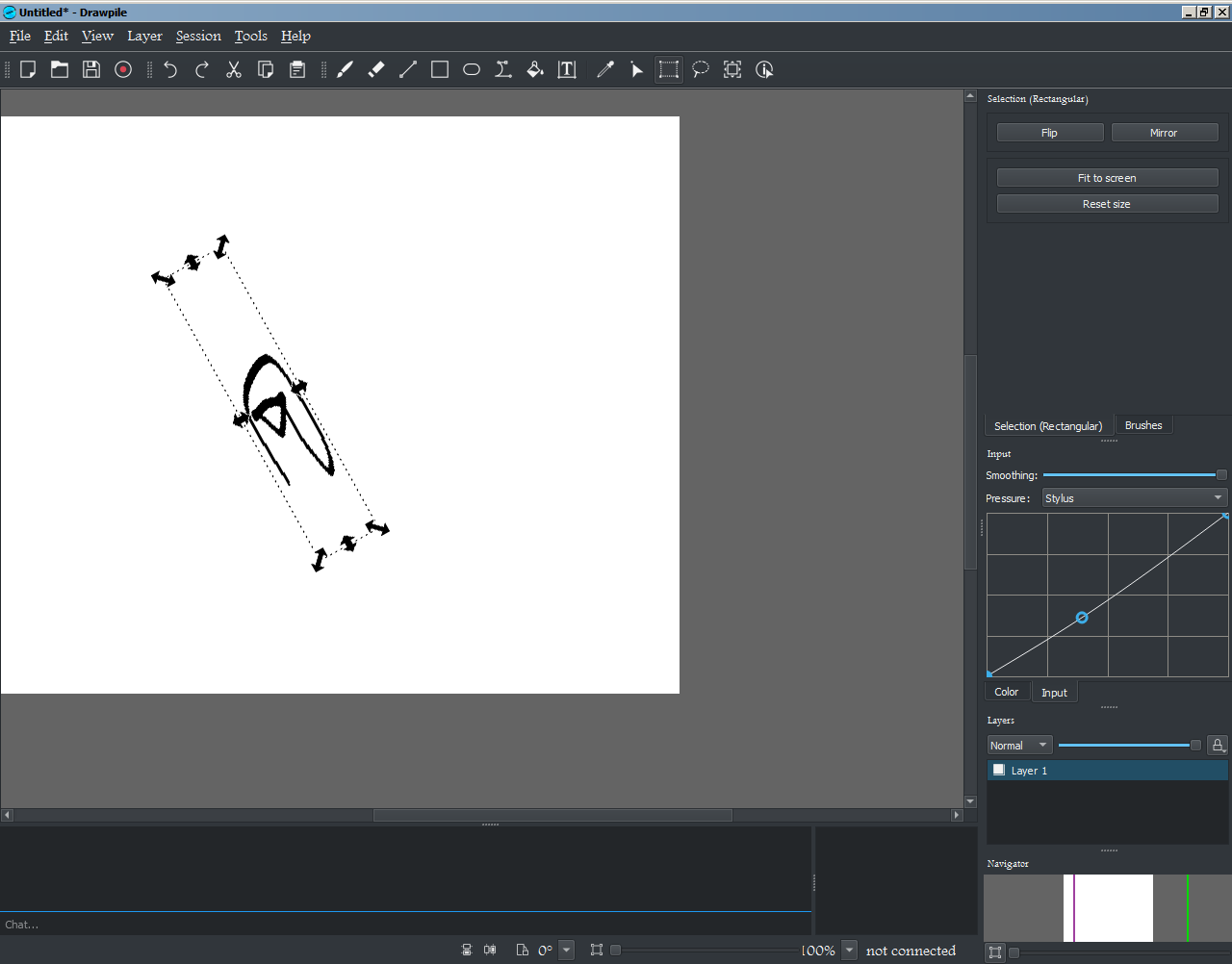Toggle visibility of Layer 1
This screenshot has width=1232, height=964.
[x=999, y=770]
